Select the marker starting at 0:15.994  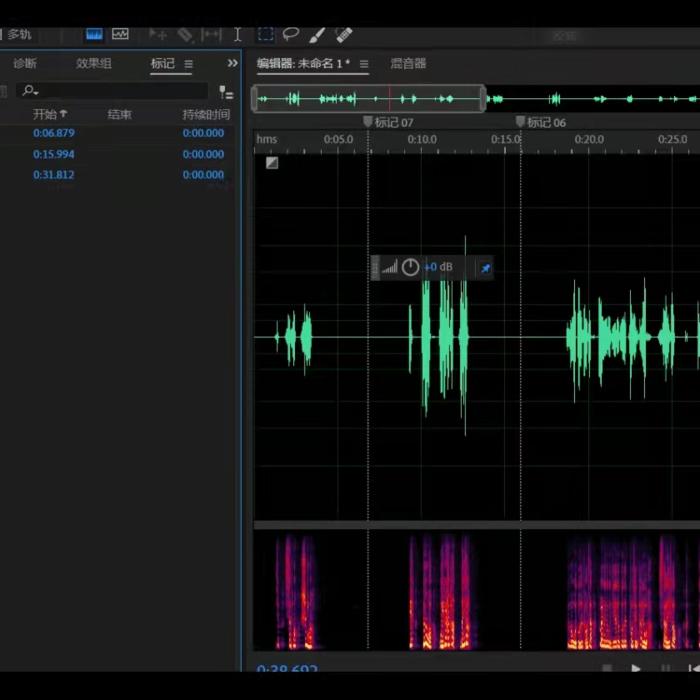[x=54, y=154]
